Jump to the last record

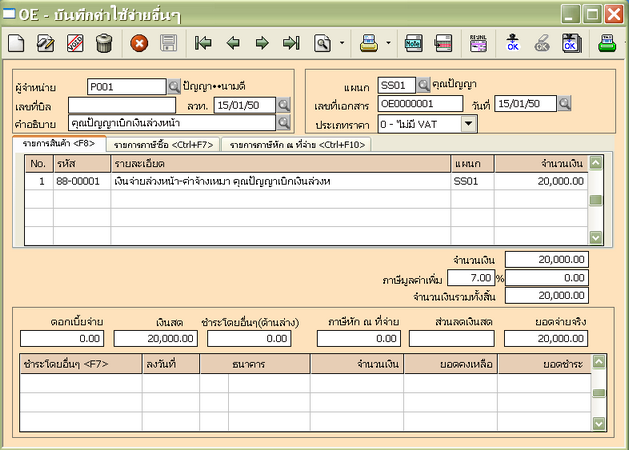point(291,43)
